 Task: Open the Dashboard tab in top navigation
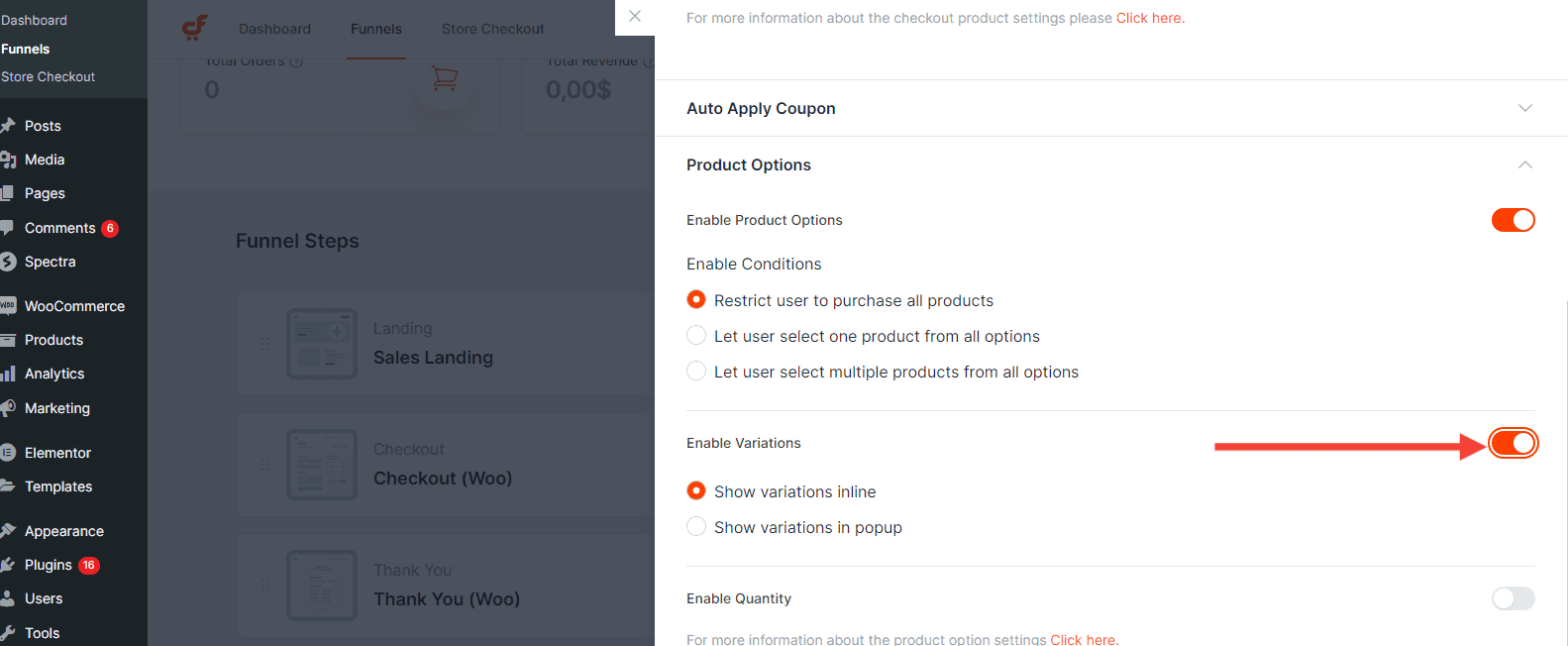[274, 29]
